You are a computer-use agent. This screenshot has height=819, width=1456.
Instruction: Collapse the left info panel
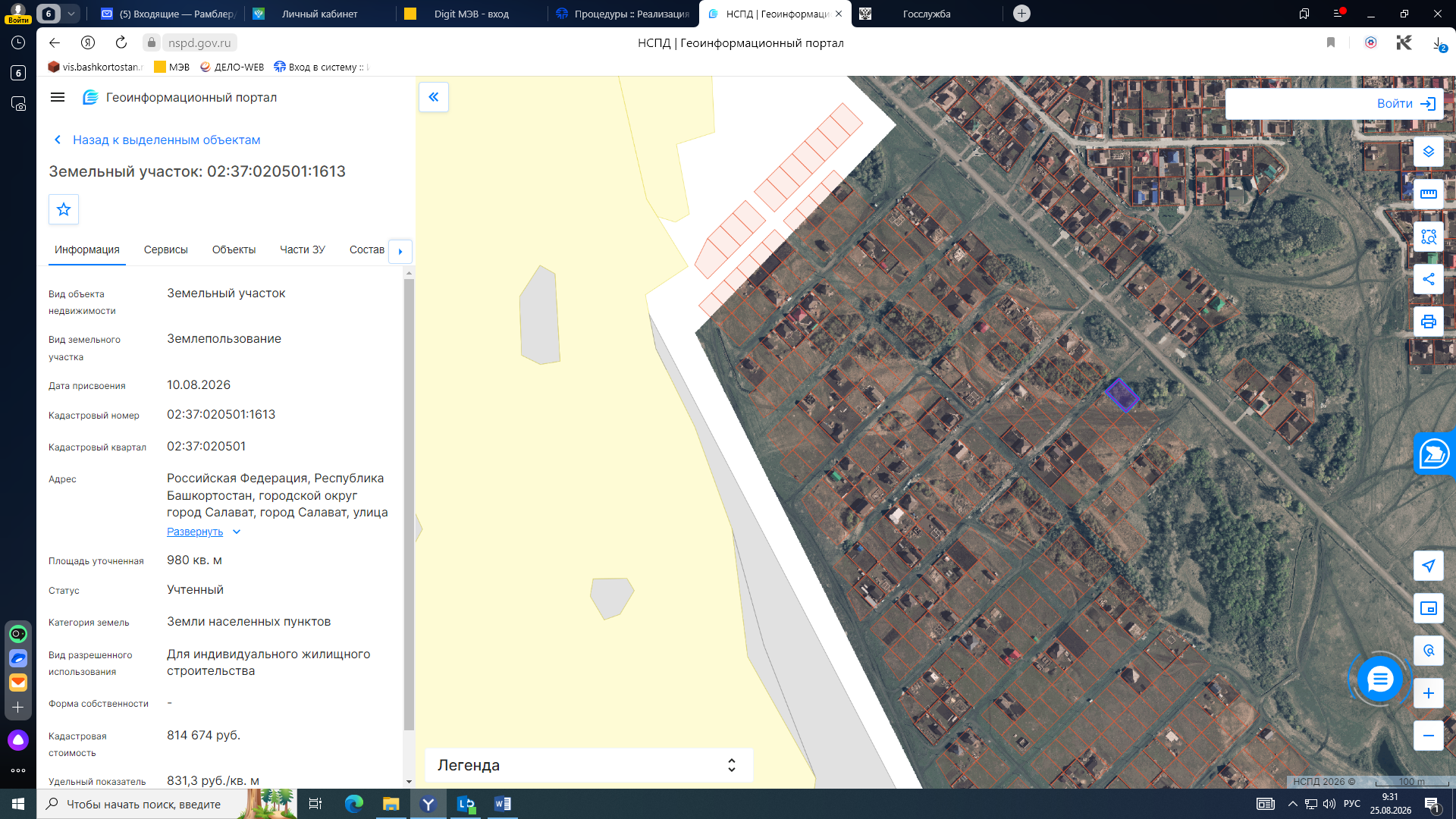point(434,97)
